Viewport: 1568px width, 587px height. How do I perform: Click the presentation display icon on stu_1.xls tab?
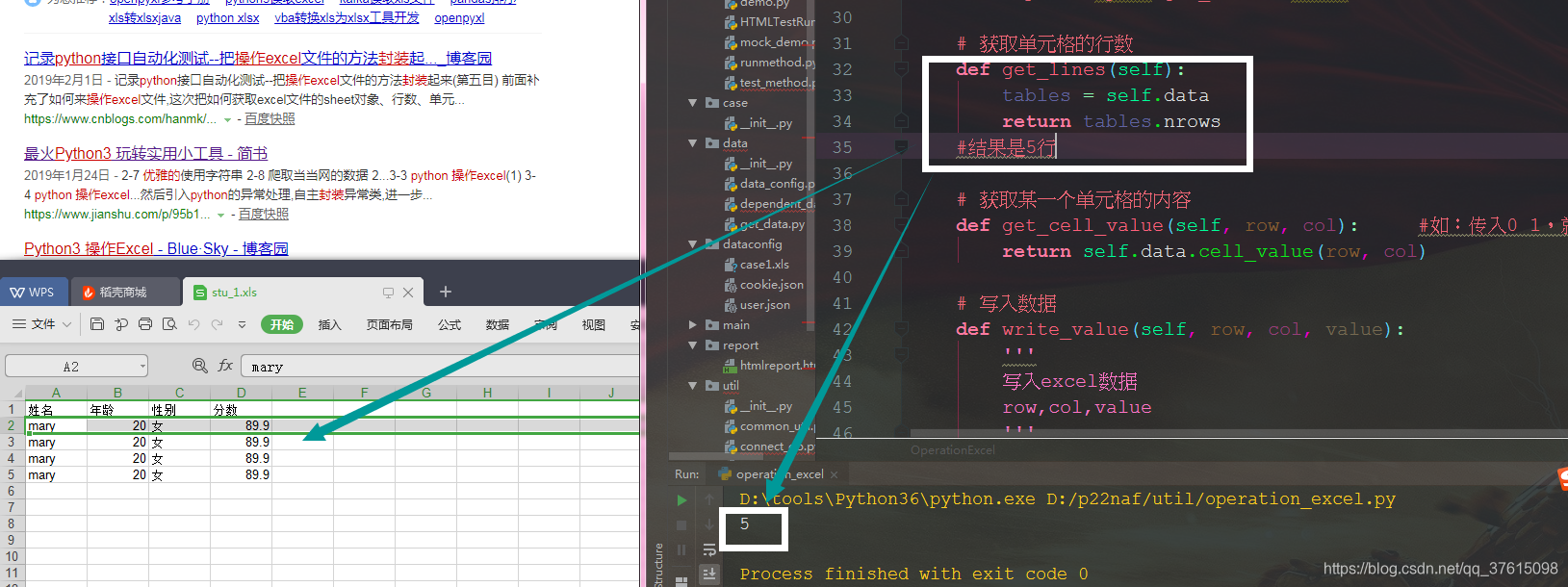click(x=388, y=293)
